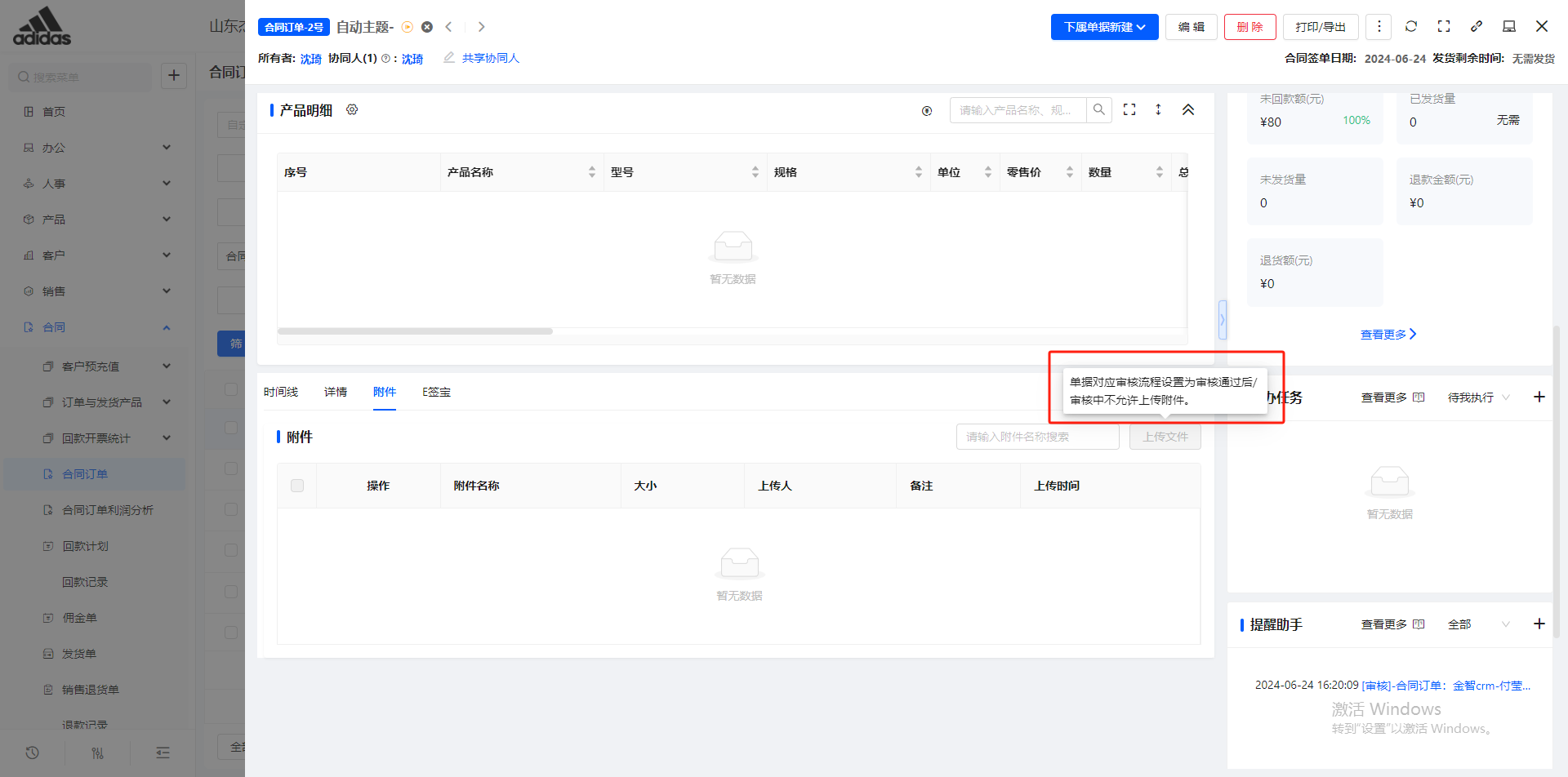Click the target icon beside product search
This screenshot has width=1568, height=777.
(x=927, y=111)
